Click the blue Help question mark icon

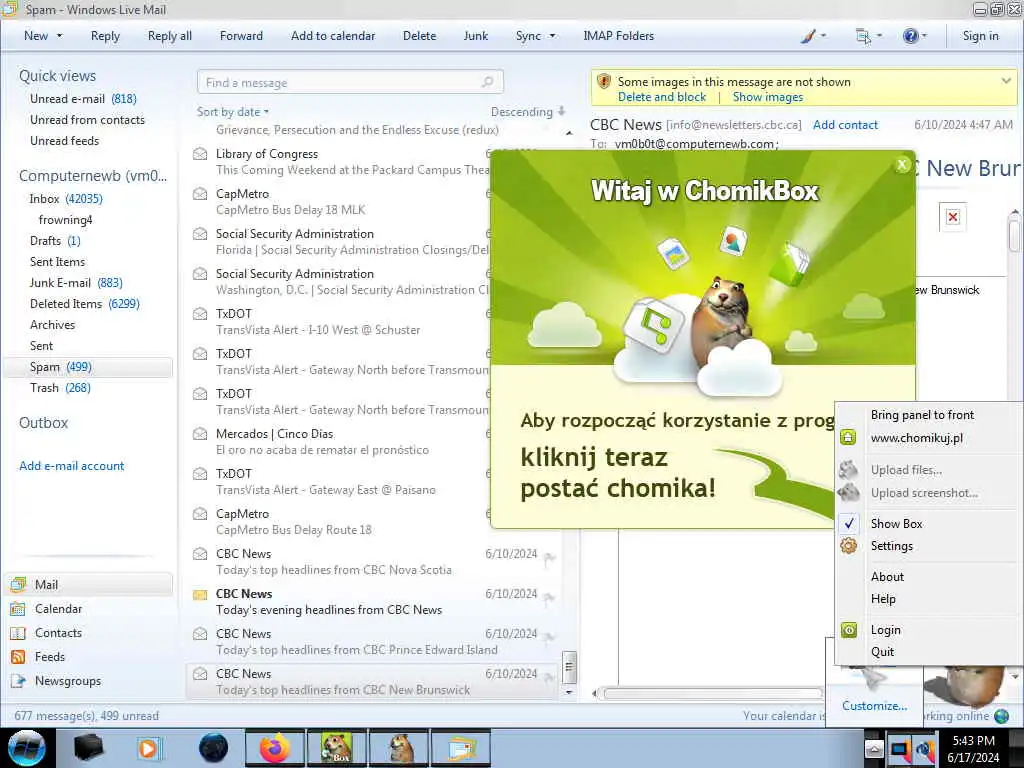coord(910,37)
